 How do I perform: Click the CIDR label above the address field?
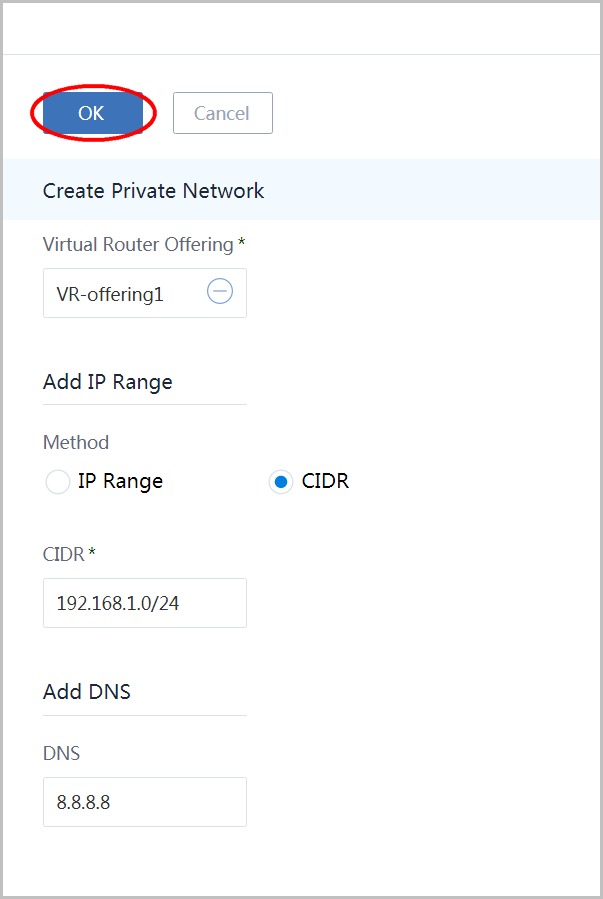(x=64, y=554)
